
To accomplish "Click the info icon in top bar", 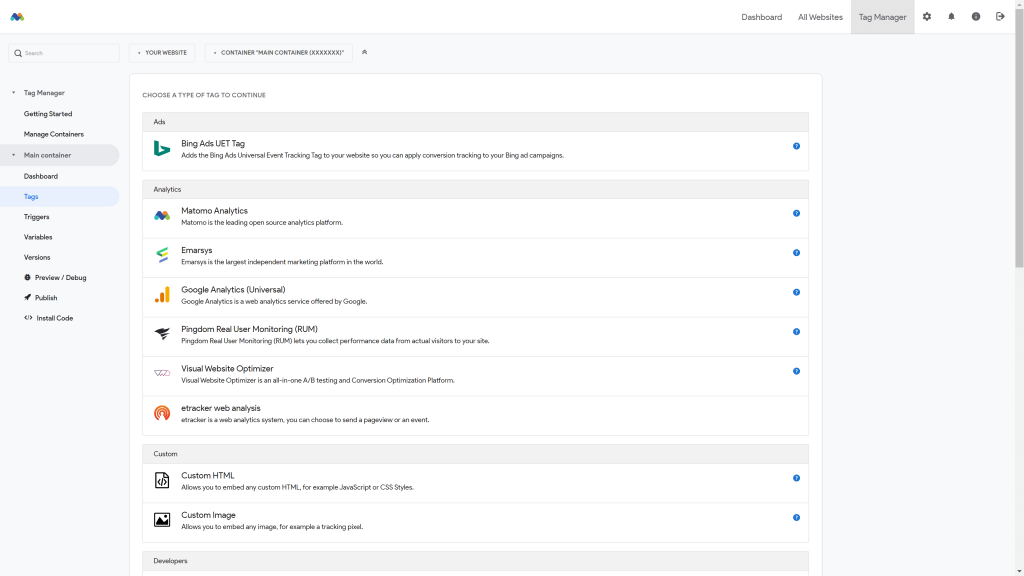I will pyautogui.click(x=976, y=17).
